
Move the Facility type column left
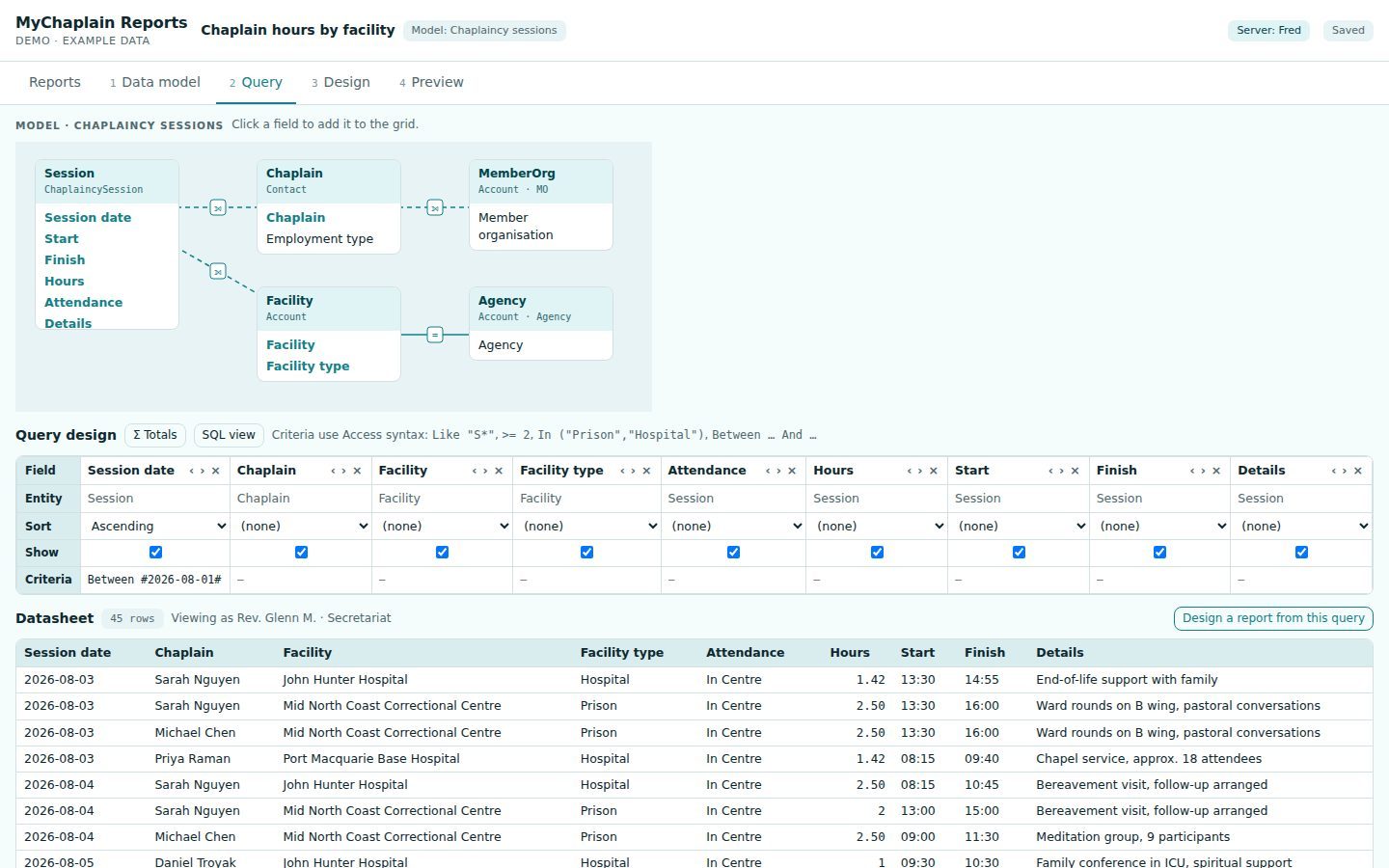pos(622,471)
